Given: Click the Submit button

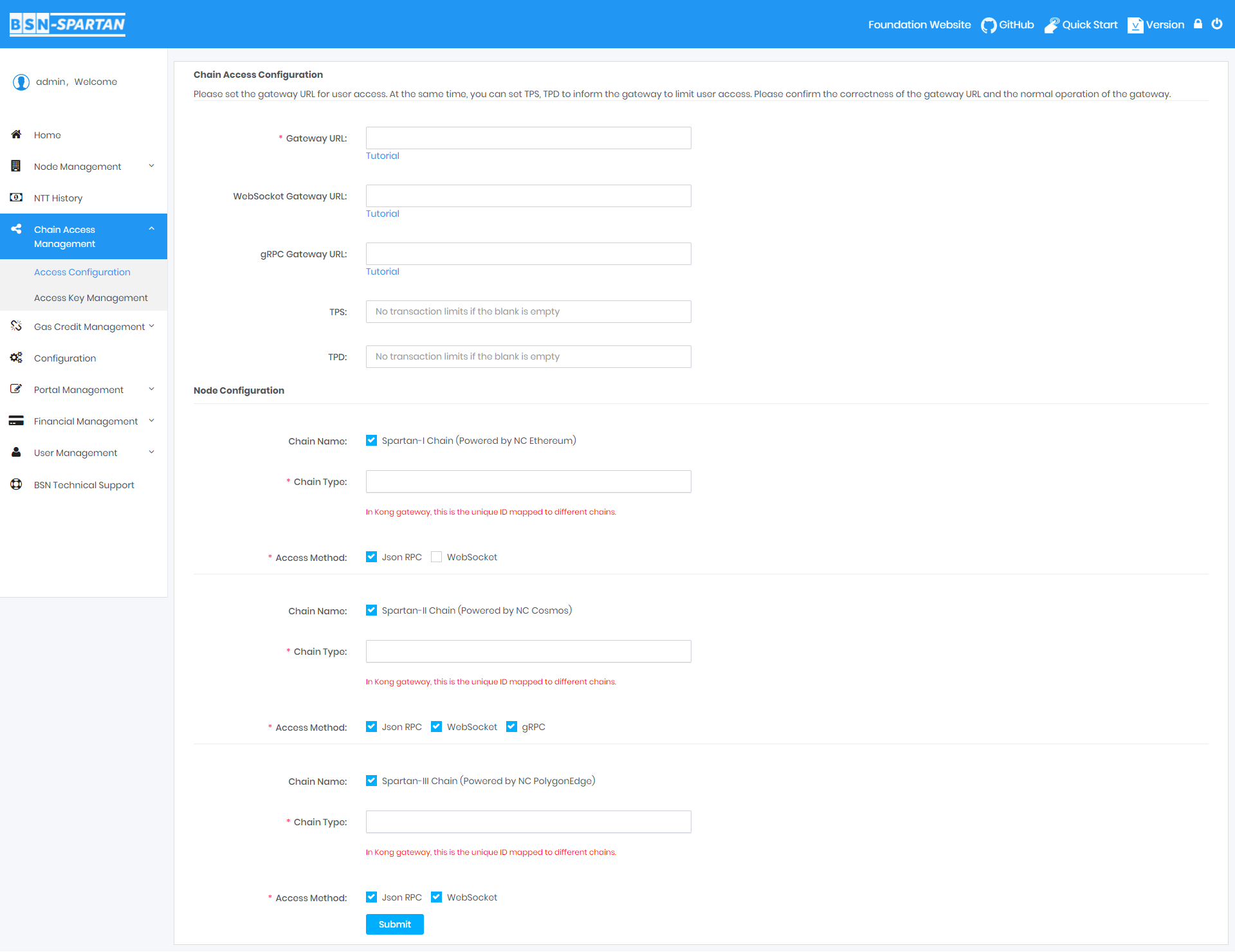Looking at the screenshot, I should [394, 925].
